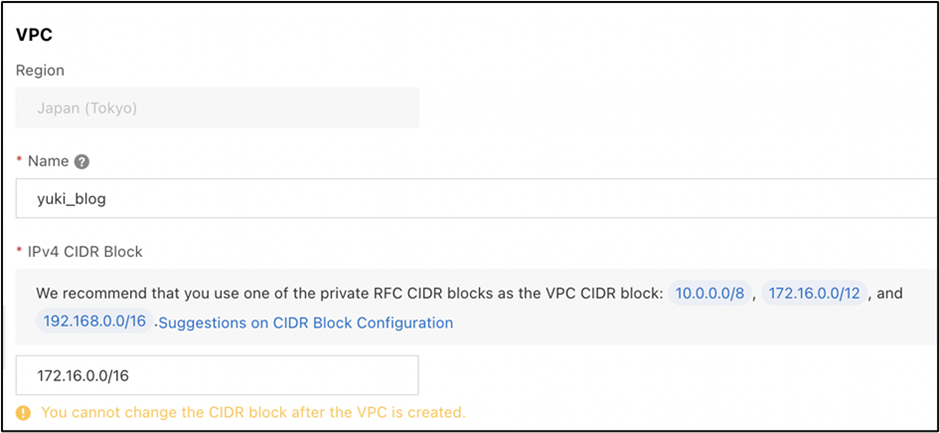Select the 10.0.0.0/8 CIDR suggestion chip
940x433 pixels.
tap(711, 293)
